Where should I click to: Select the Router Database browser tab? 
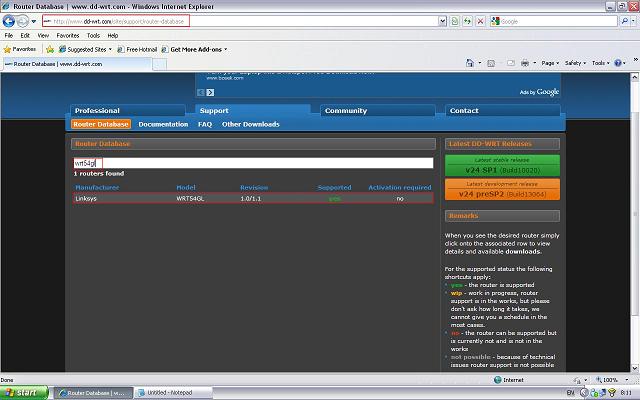[x=78, y=64]
